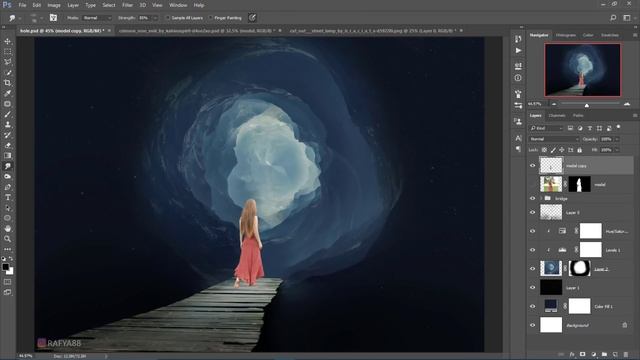Hide the Color Fill 1 layer
The image size is (640, 360).
[x=532, y=306]
